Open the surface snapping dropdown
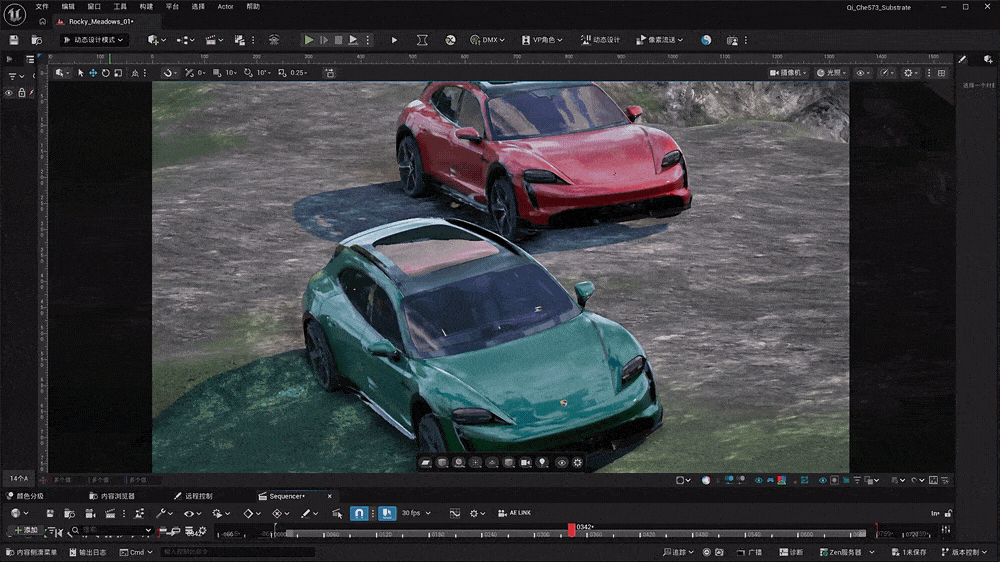Image resolution: width=1000 pixels, height=562 pixels. pos(169,73)
